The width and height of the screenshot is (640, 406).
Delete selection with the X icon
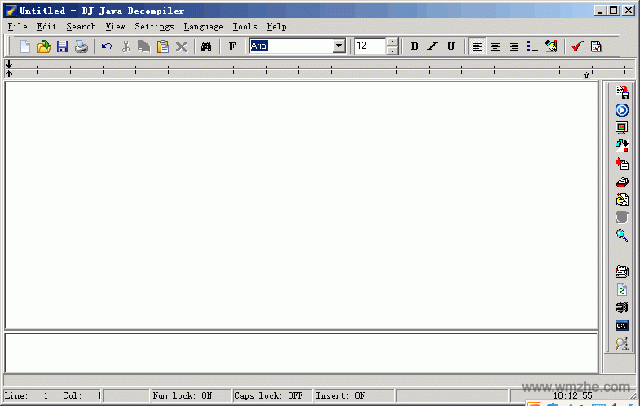182,47
